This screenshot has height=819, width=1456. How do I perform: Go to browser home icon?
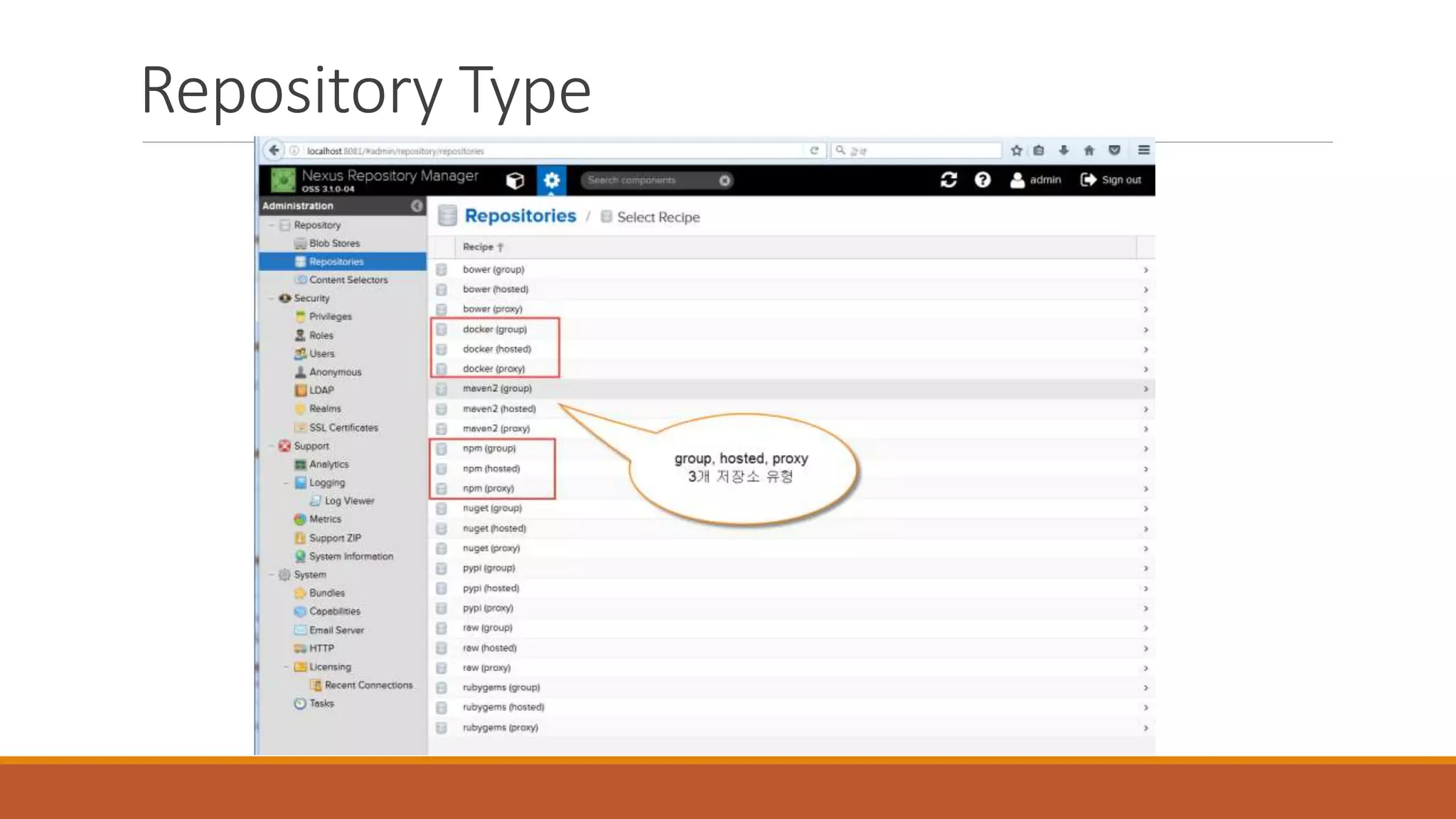click(1089, 151)
